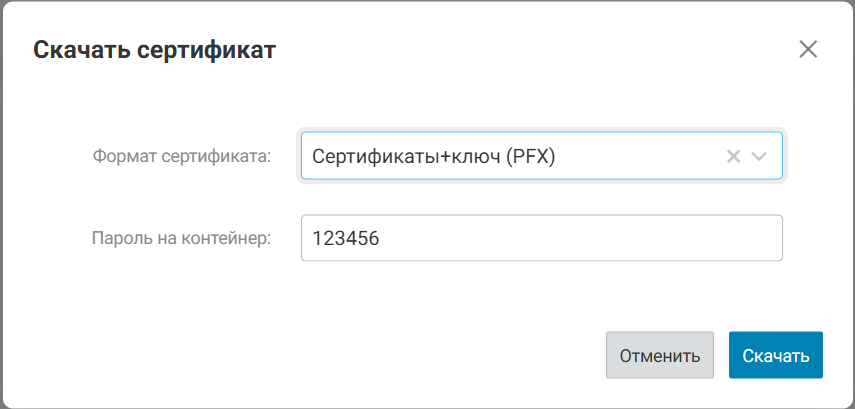Expand the certificate format dropdown arrow
This screenshot has height=409, width=855.
[x=759, y=156]
